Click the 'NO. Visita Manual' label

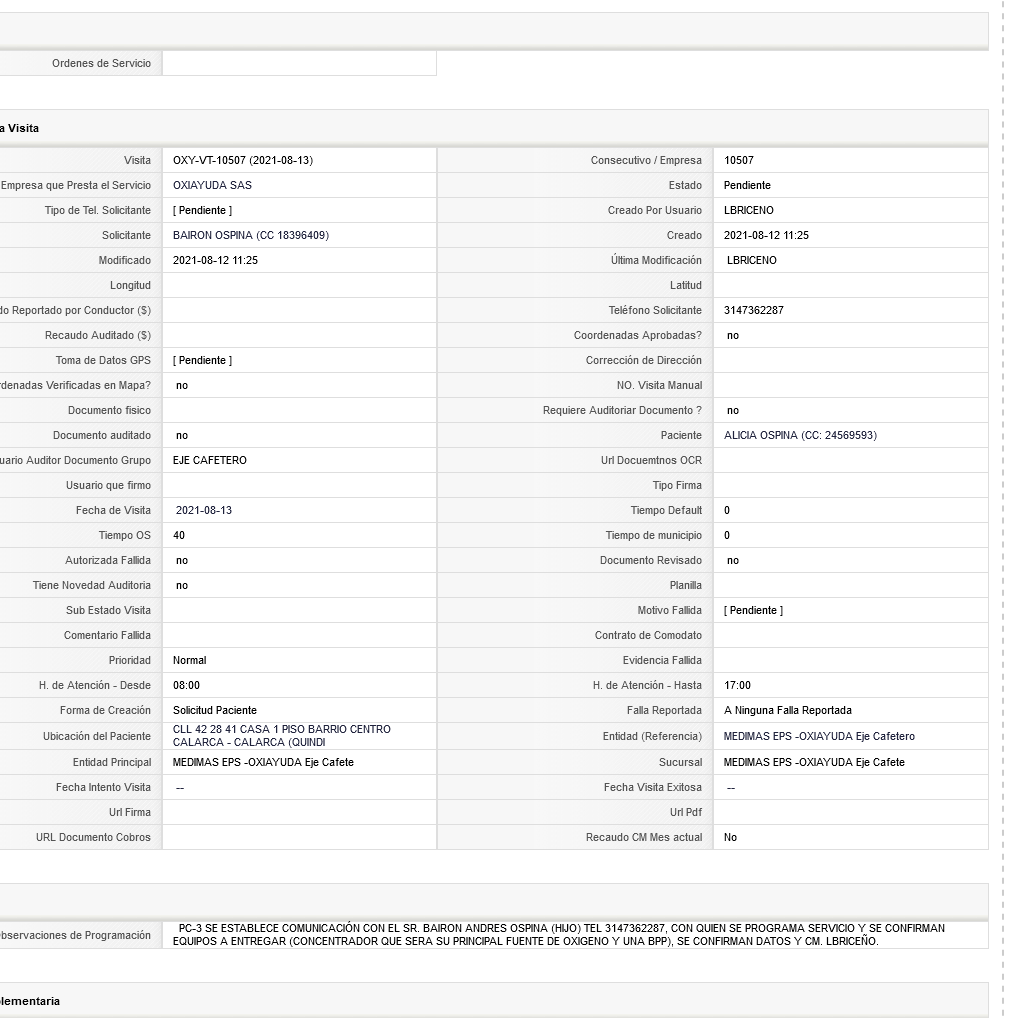[x=660, y=386]
